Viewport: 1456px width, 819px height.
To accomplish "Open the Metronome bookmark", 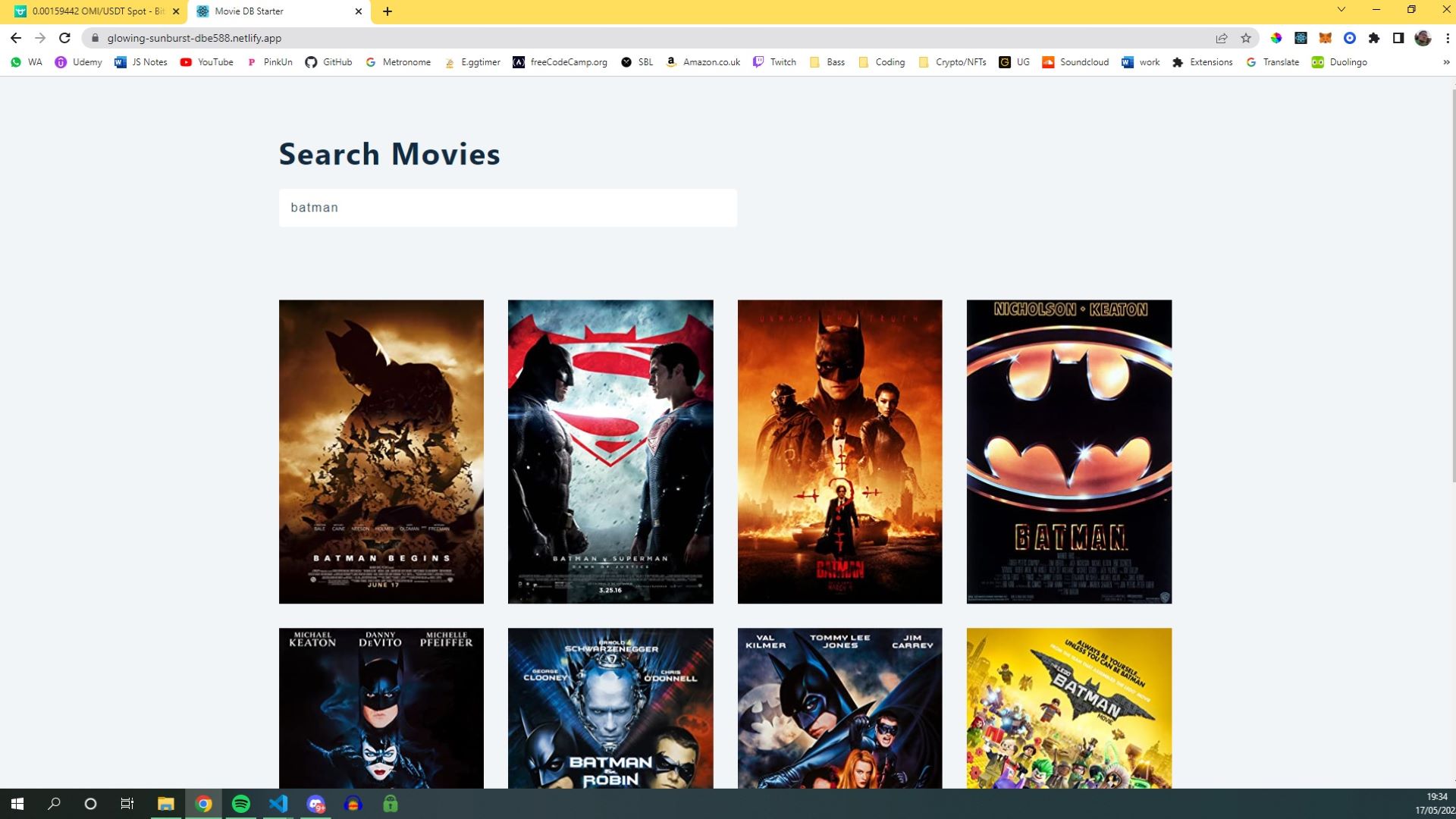I will coord(398,62).
